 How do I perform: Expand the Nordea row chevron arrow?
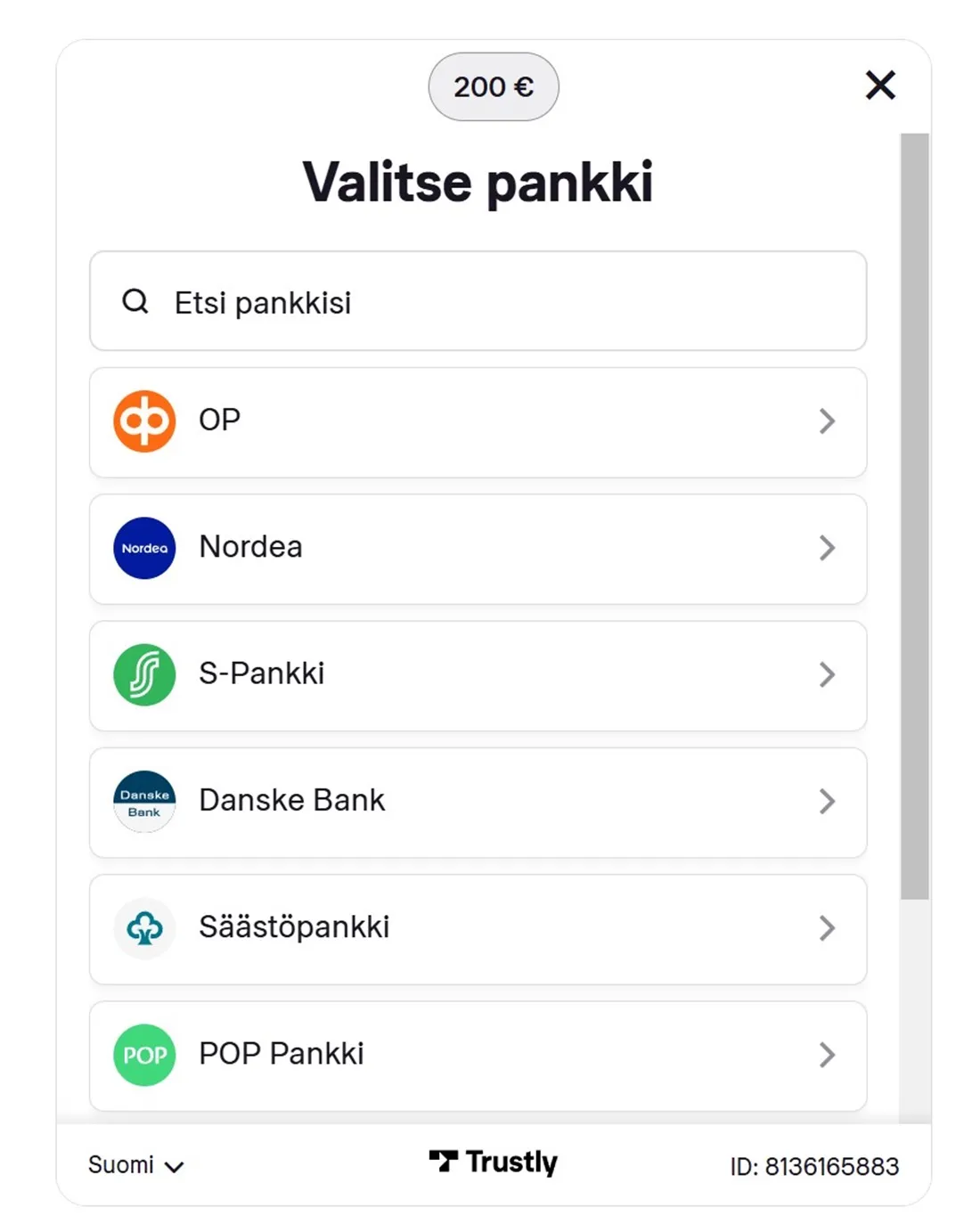(x=827, y=548)
